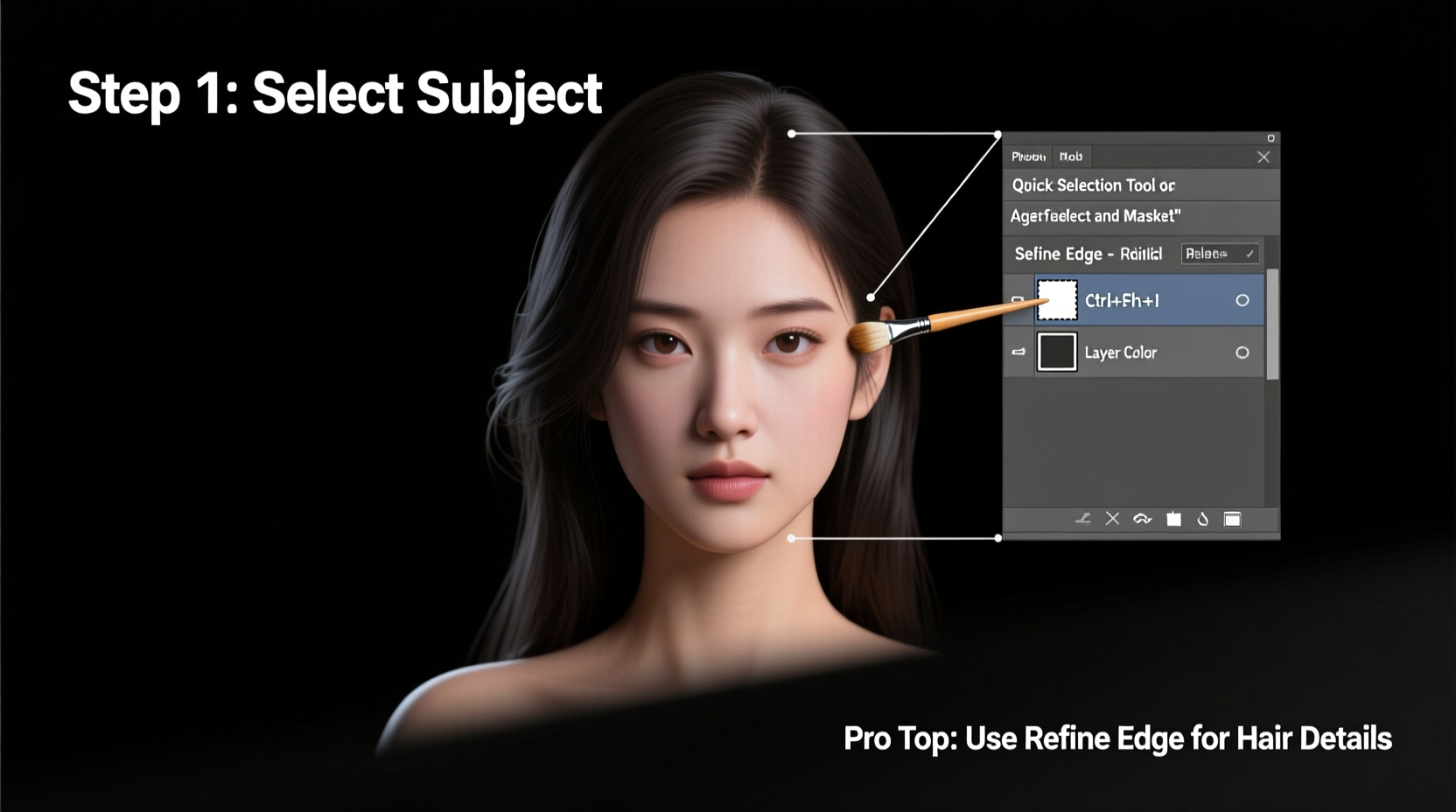The height and width of the screenshot is (812, 1456).
Task: Click the dark Layer Color thumbnail
Action: point(1056,352)
